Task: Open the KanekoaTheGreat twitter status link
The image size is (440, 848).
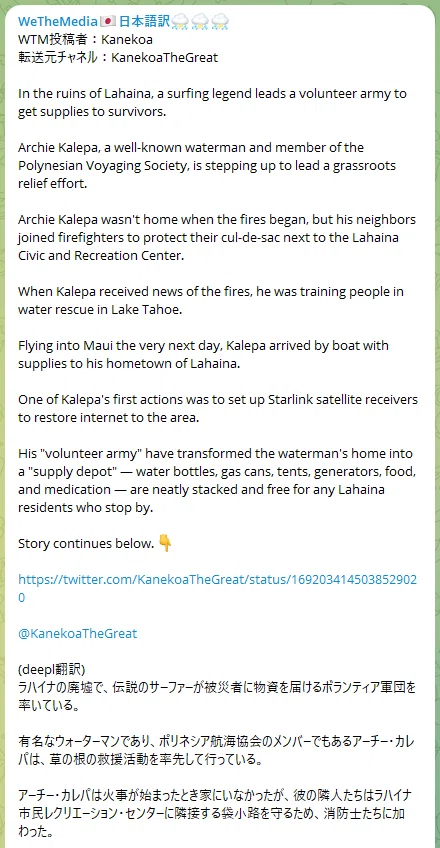Action: coord(217,588)
